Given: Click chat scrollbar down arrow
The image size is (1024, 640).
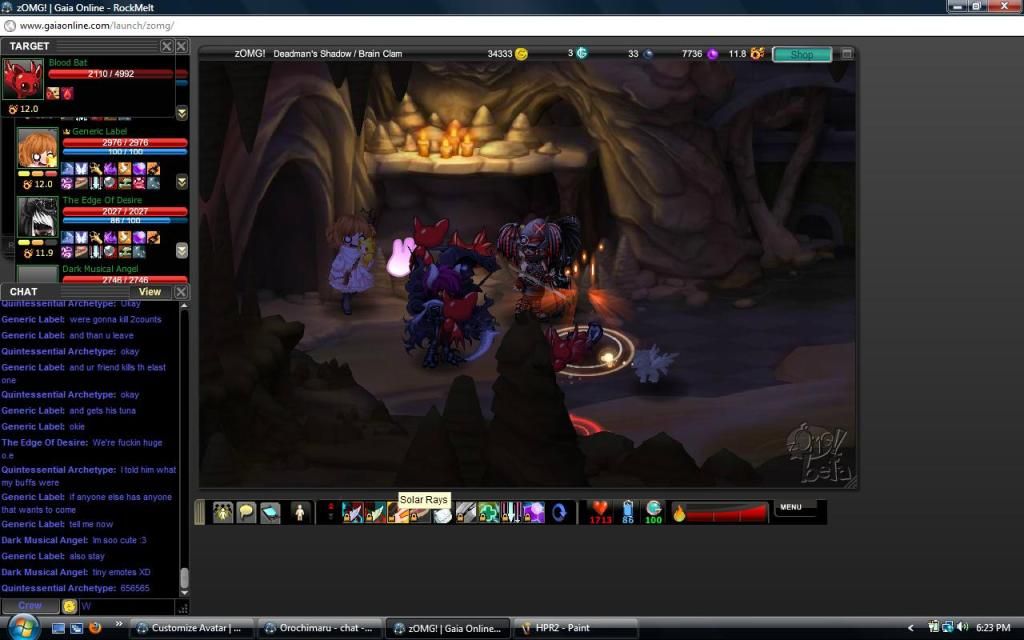Looking at the screenshot, I should click(184, 592).
